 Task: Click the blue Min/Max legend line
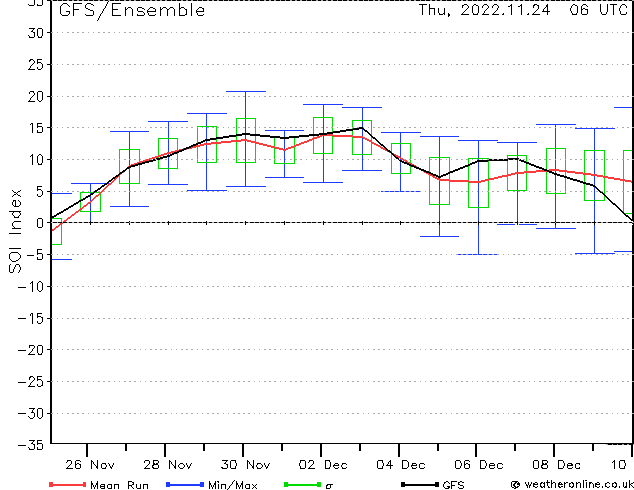(185, 484)
